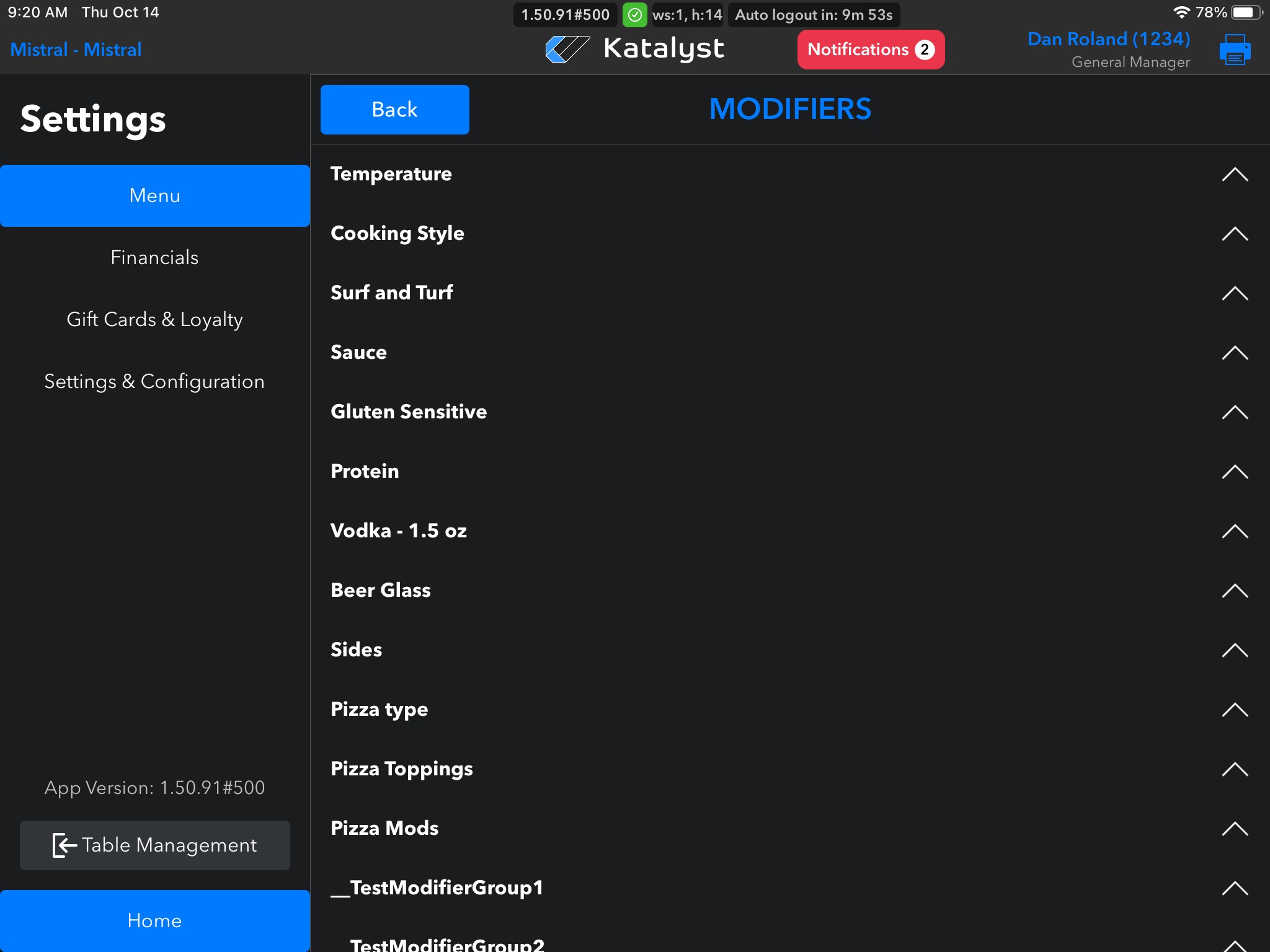Click the notifications count badge

coord(925,50)
